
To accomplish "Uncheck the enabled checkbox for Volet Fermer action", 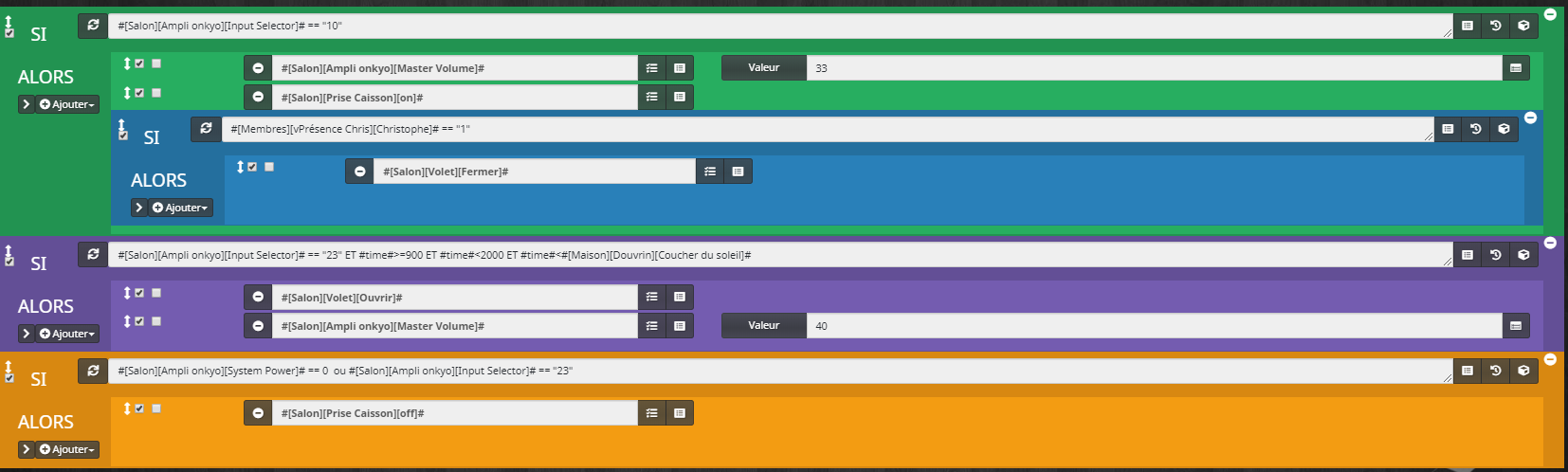I will tap(252, 167).
